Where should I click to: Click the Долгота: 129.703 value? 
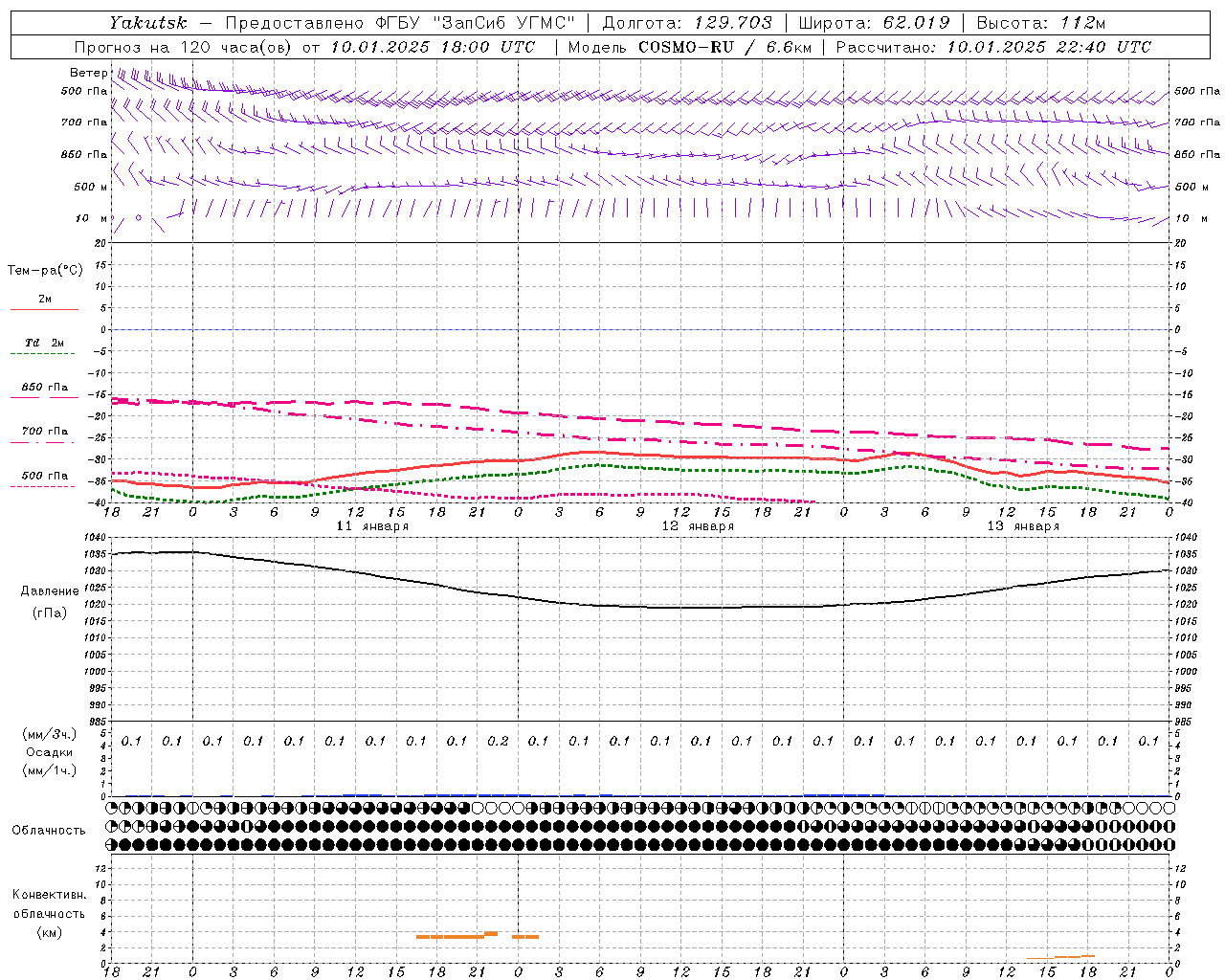(x=686, y=22)
